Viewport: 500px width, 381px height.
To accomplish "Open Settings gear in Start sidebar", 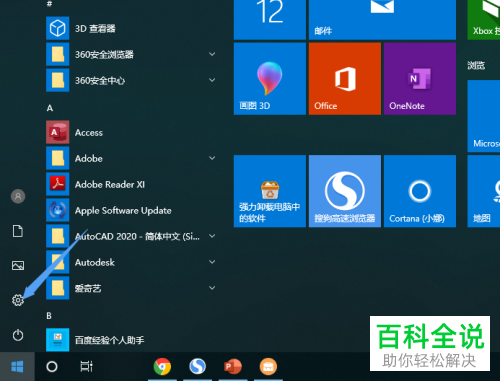I will click(x=18, y=300).
